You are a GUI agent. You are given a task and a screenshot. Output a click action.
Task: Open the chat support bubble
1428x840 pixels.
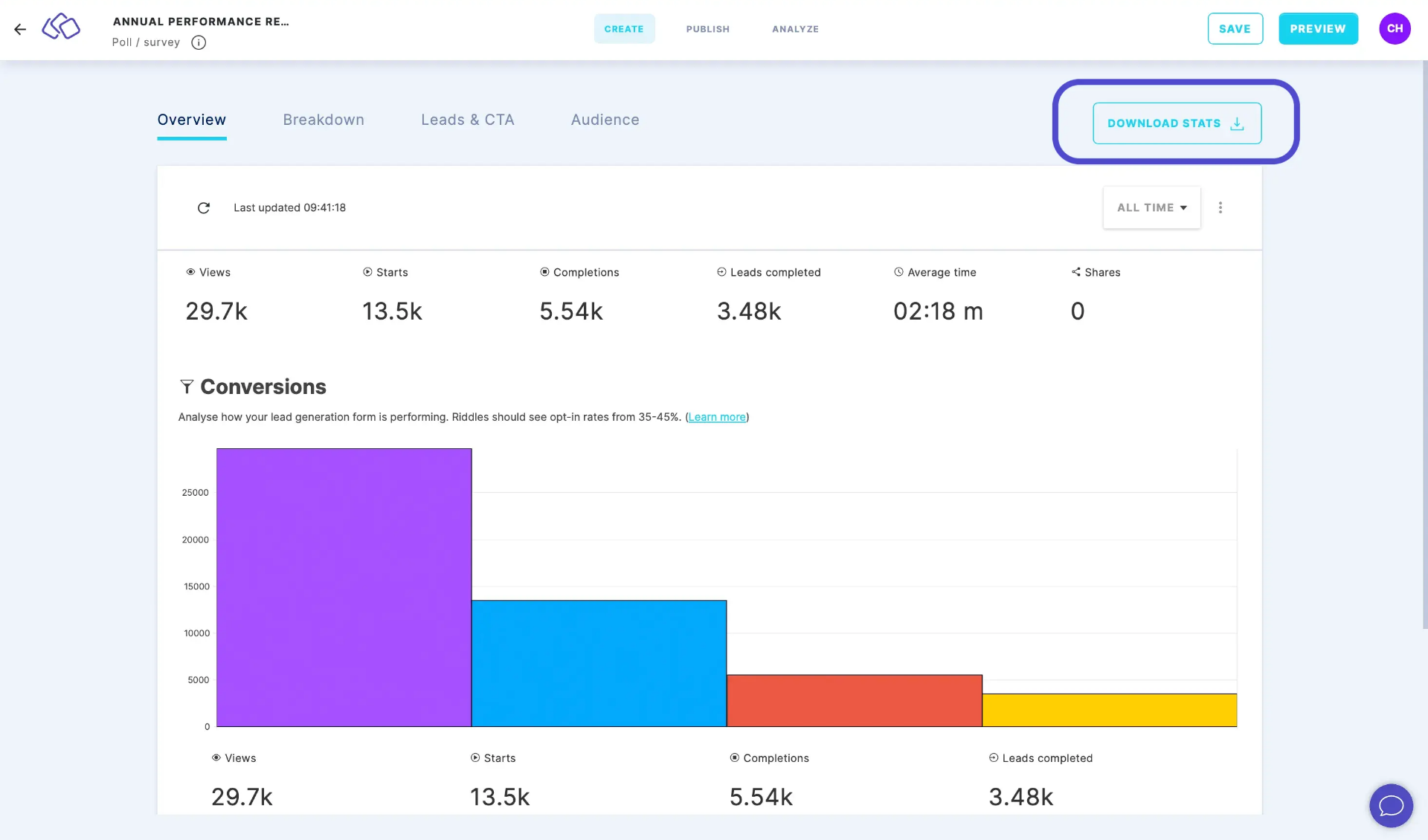coord(1391,805)
